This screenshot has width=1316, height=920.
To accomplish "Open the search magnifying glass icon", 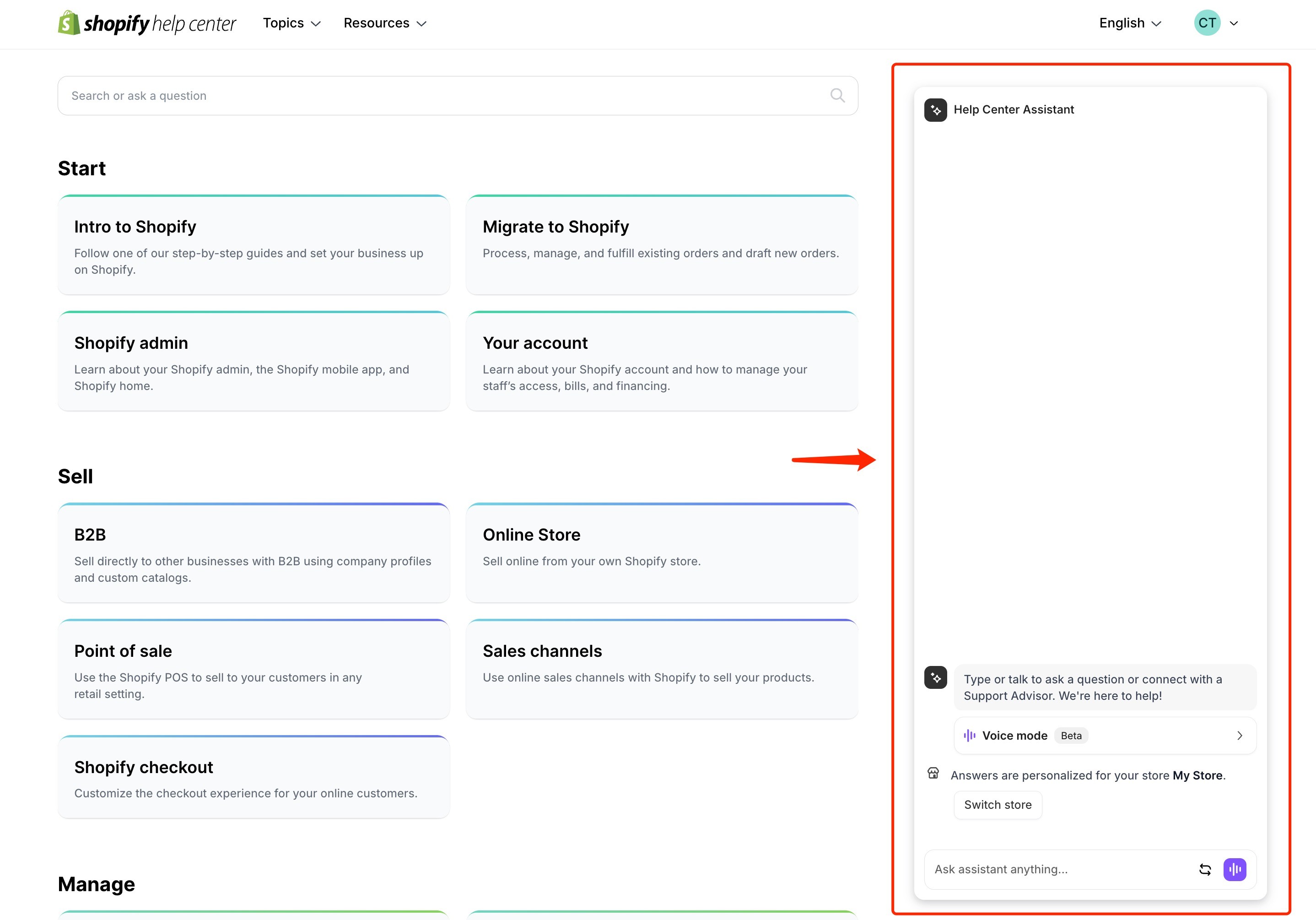I will pyautogui.click(x=837, y=95).
